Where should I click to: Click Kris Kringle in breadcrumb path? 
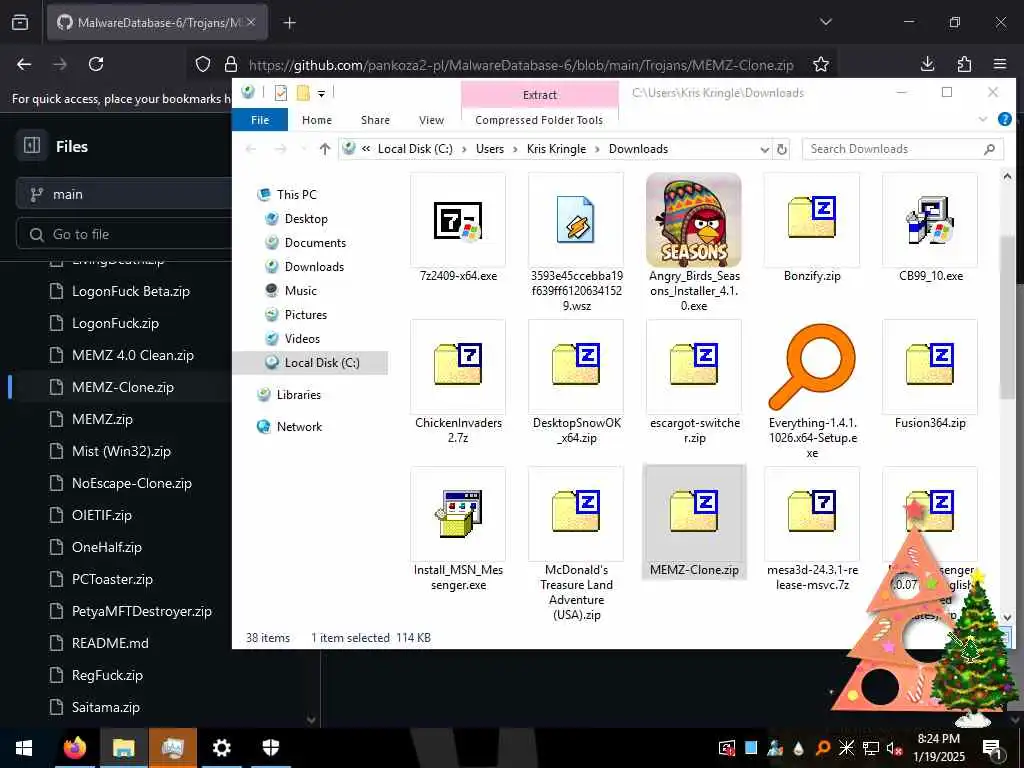[556, 149]
